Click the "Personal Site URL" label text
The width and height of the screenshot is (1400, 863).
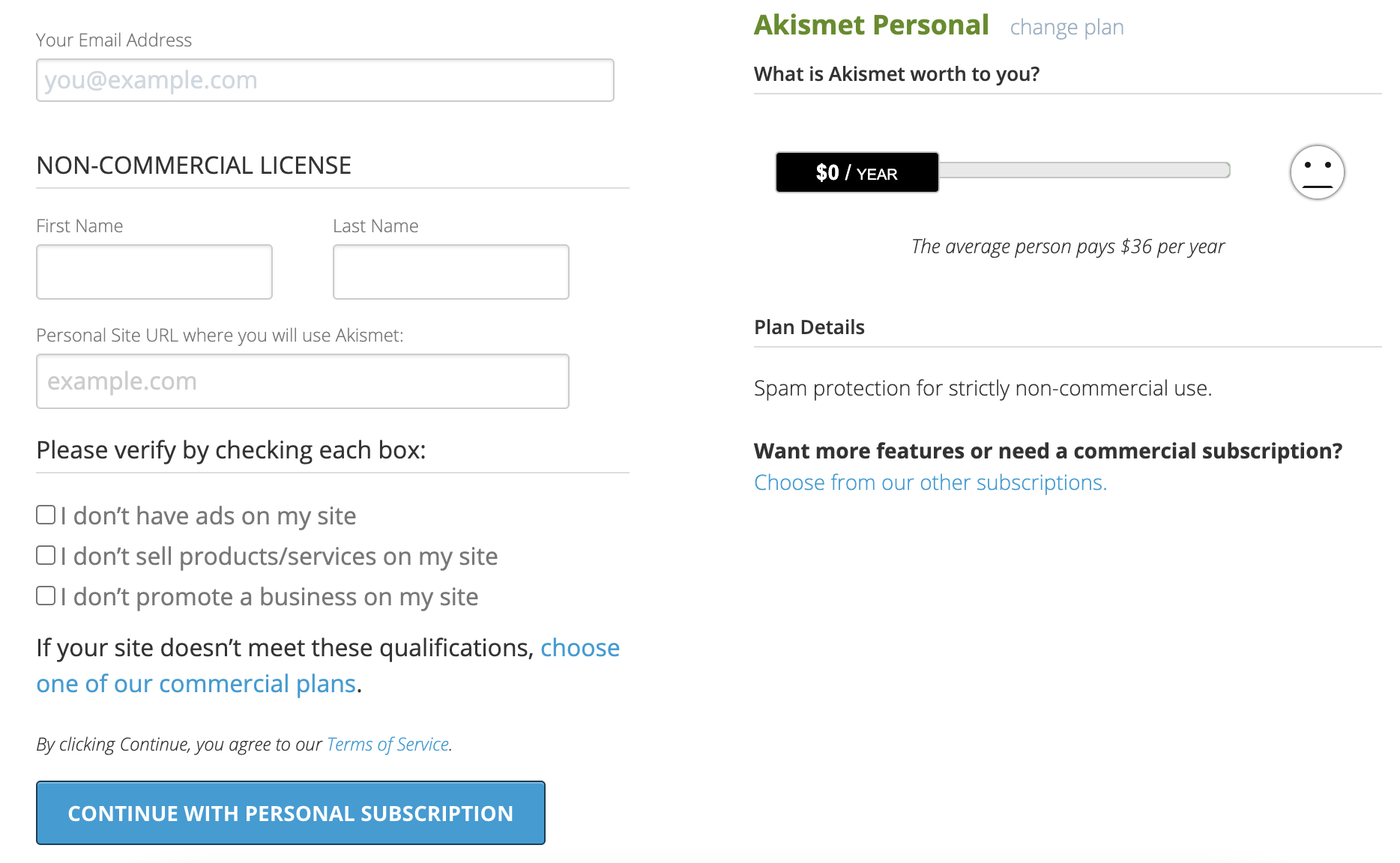click(220, 336)
